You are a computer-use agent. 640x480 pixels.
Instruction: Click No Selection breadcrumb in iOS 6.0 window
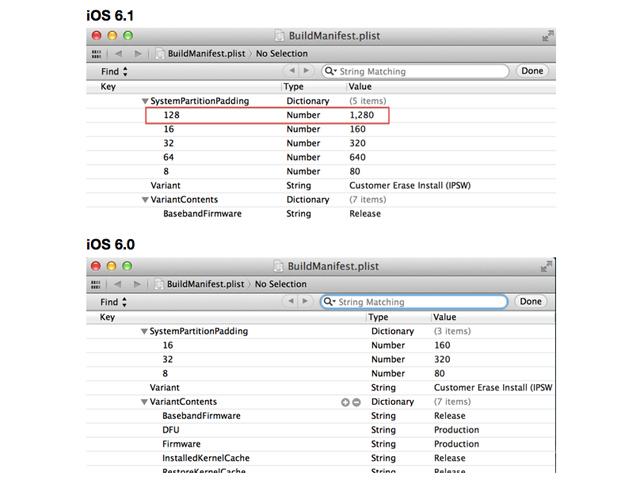(x=280, y=284)
